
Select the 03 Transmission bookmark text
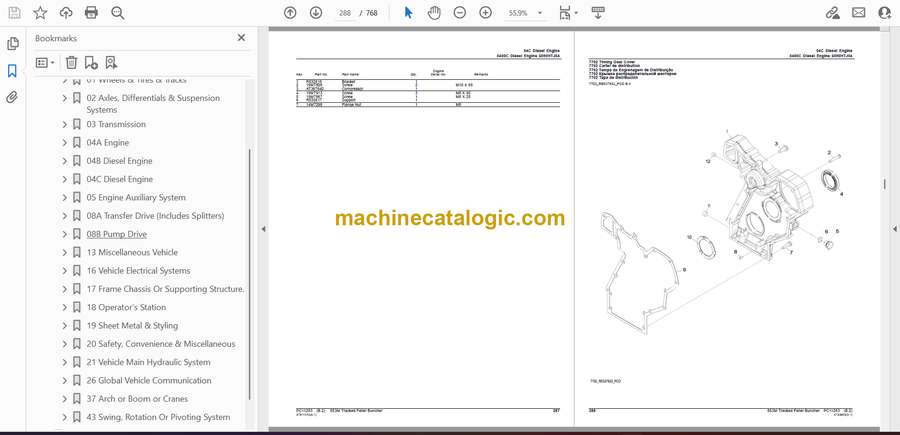click(x=116, y=124)
